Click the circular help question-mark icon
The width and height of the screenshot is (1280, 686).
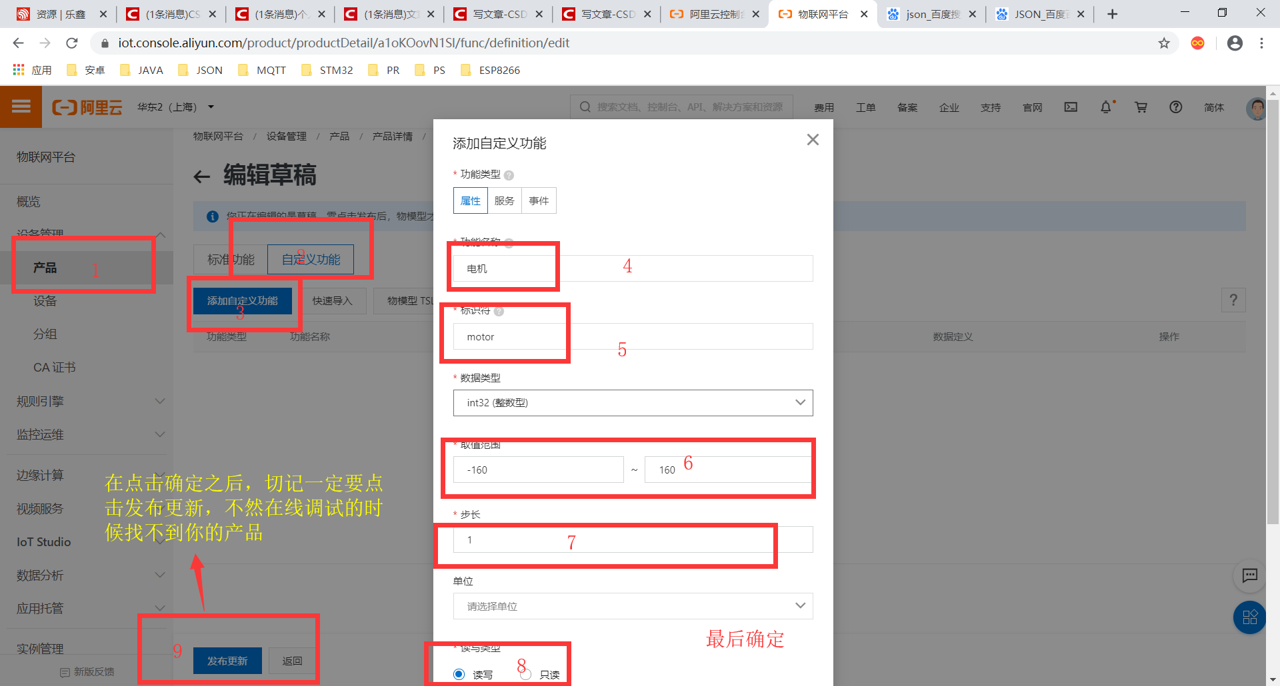(x=1176, y=106)
